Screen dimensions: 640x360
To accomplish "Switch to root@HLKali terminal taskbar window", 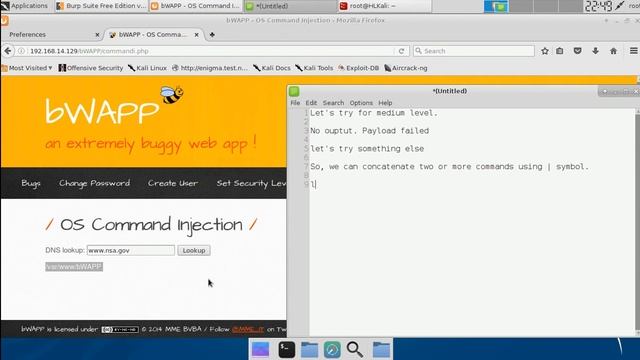I will click(384, 6).
